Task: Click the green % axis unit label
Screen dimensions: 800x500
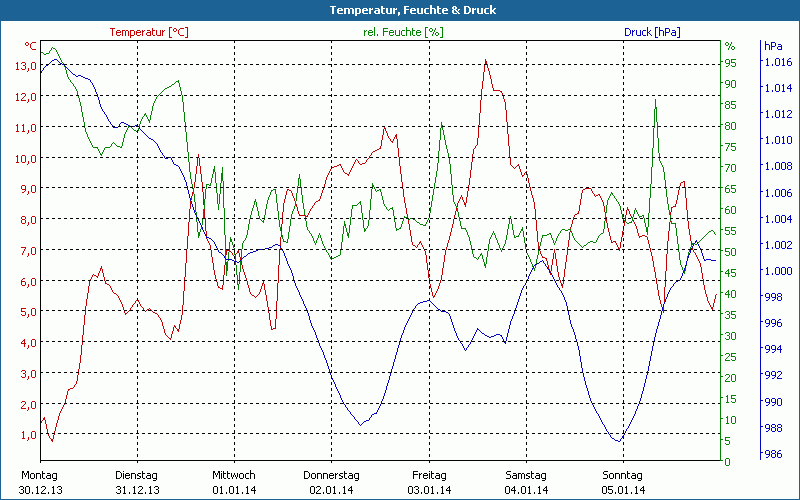Action: click(x=730, y=46)
